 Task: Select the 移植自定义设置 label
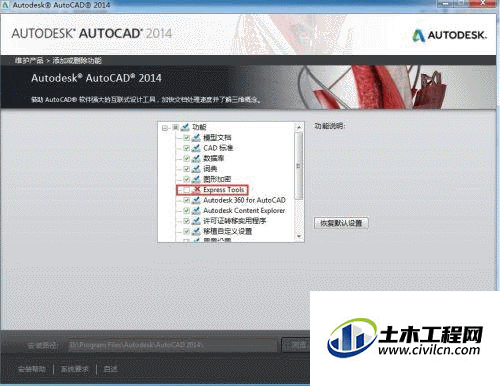tap(228, 231)
